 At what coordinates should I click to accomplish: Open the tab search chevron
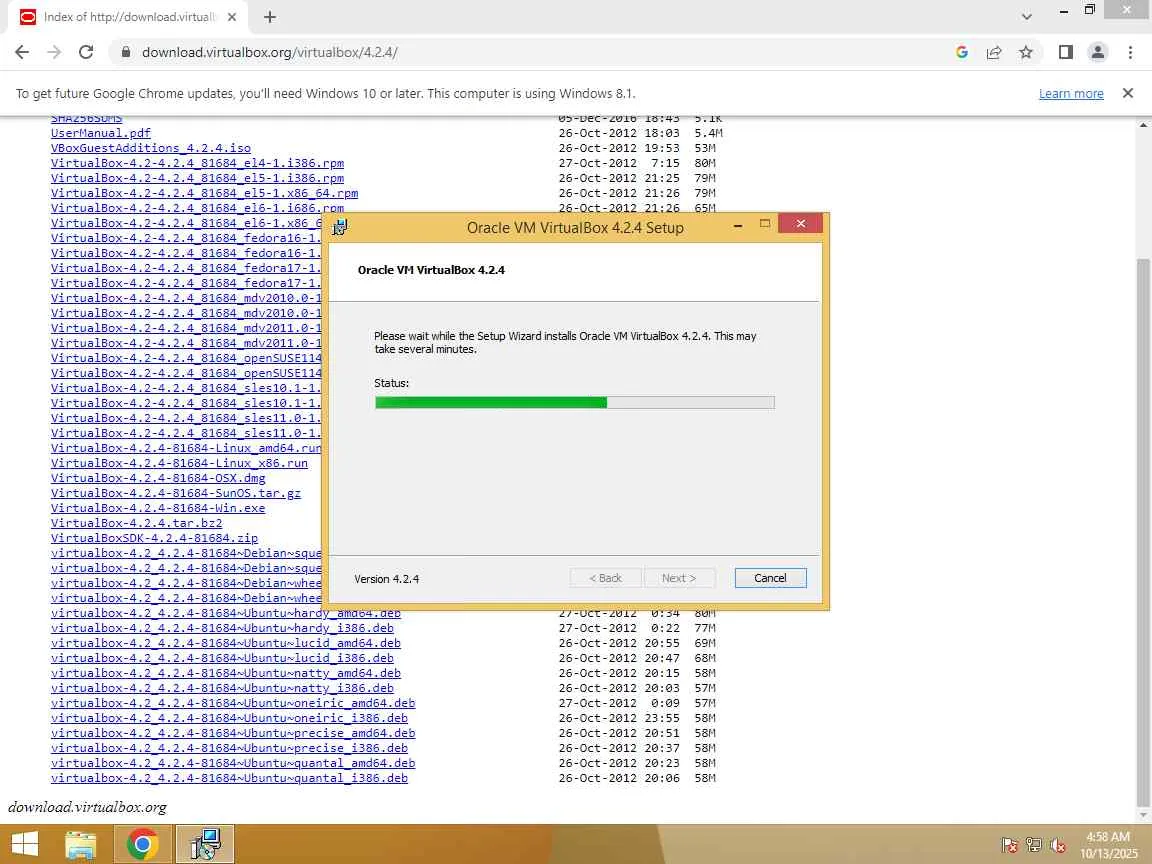click(x=1026, y=17)
